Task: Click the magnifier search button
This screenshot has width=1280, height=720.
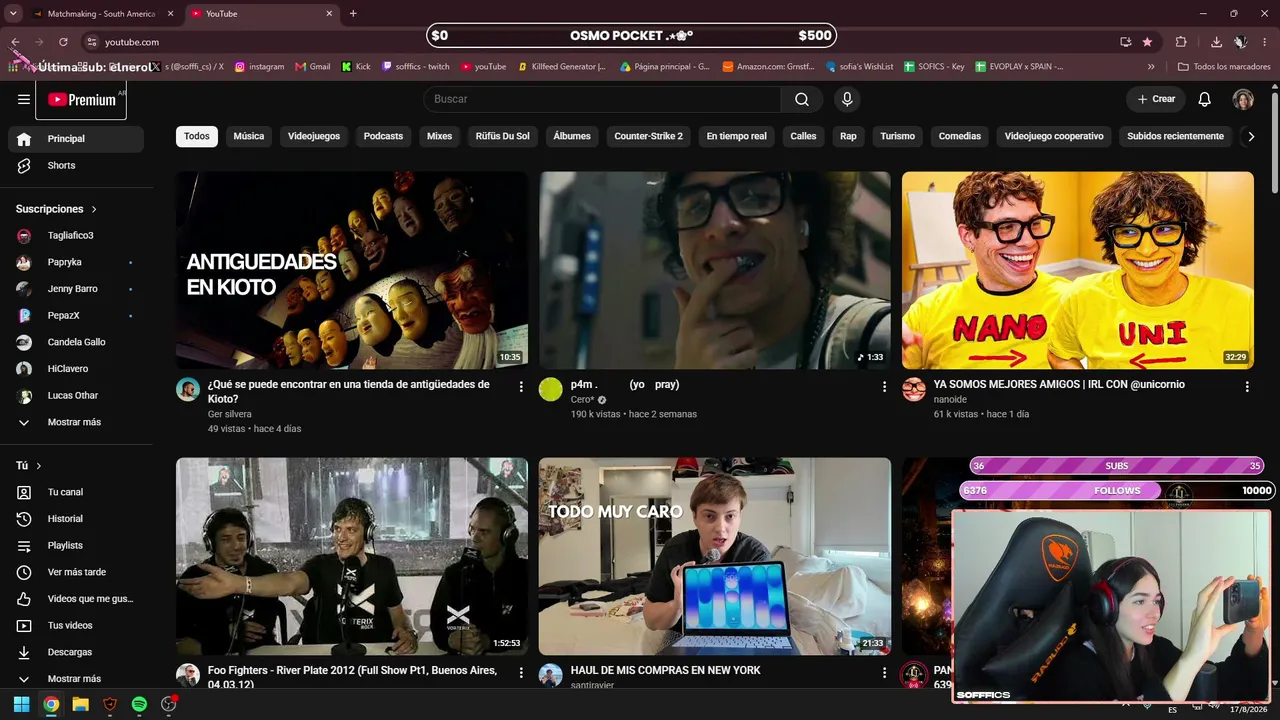Action: point(802,99)
